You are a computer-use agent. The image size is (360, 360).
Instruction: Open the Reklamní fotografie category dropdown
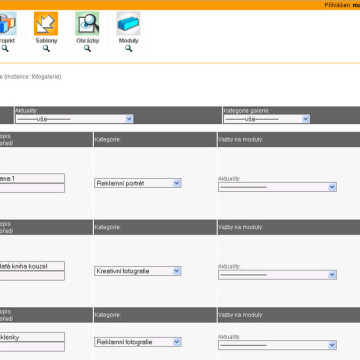click(x=138, y=342)
